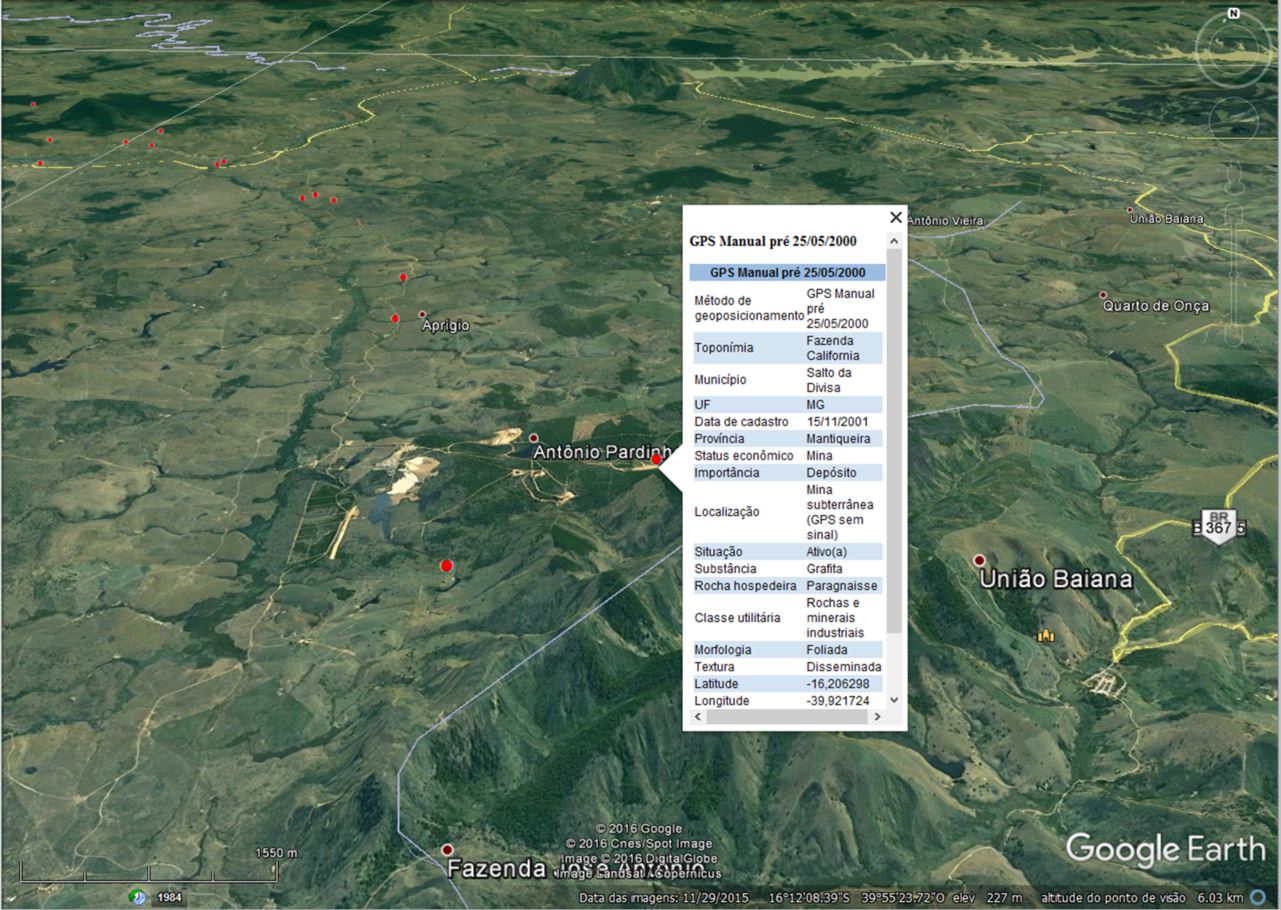
Task: Click the BR 367 highway shield
Action: (1218, 525)
